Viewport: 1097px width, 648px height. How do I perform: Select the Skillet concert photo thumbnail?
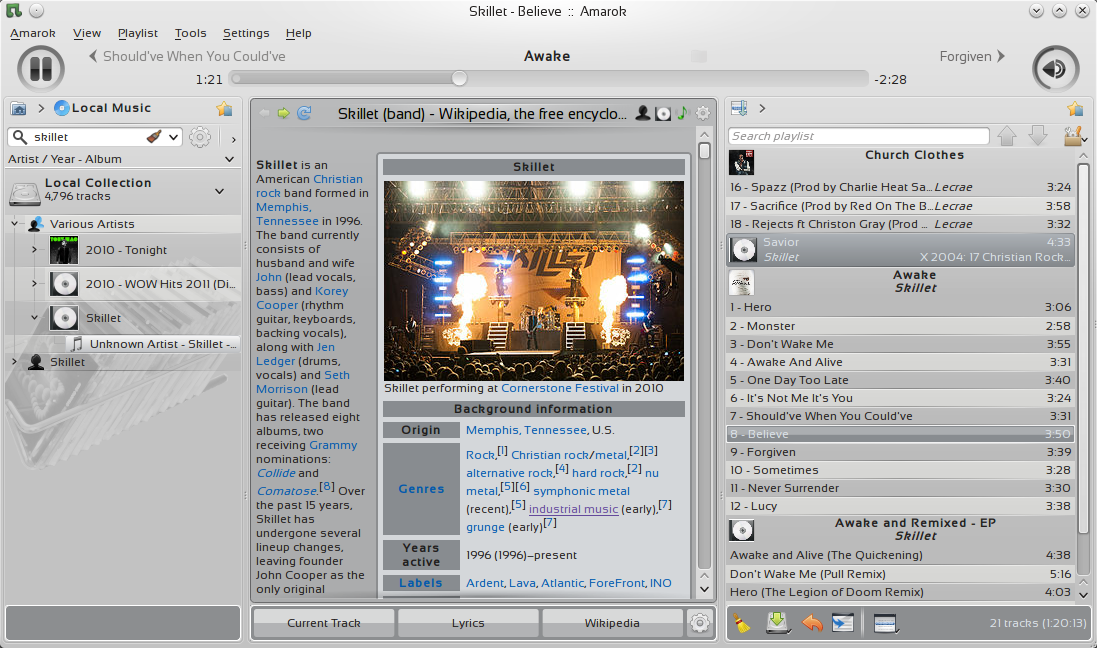534,281
